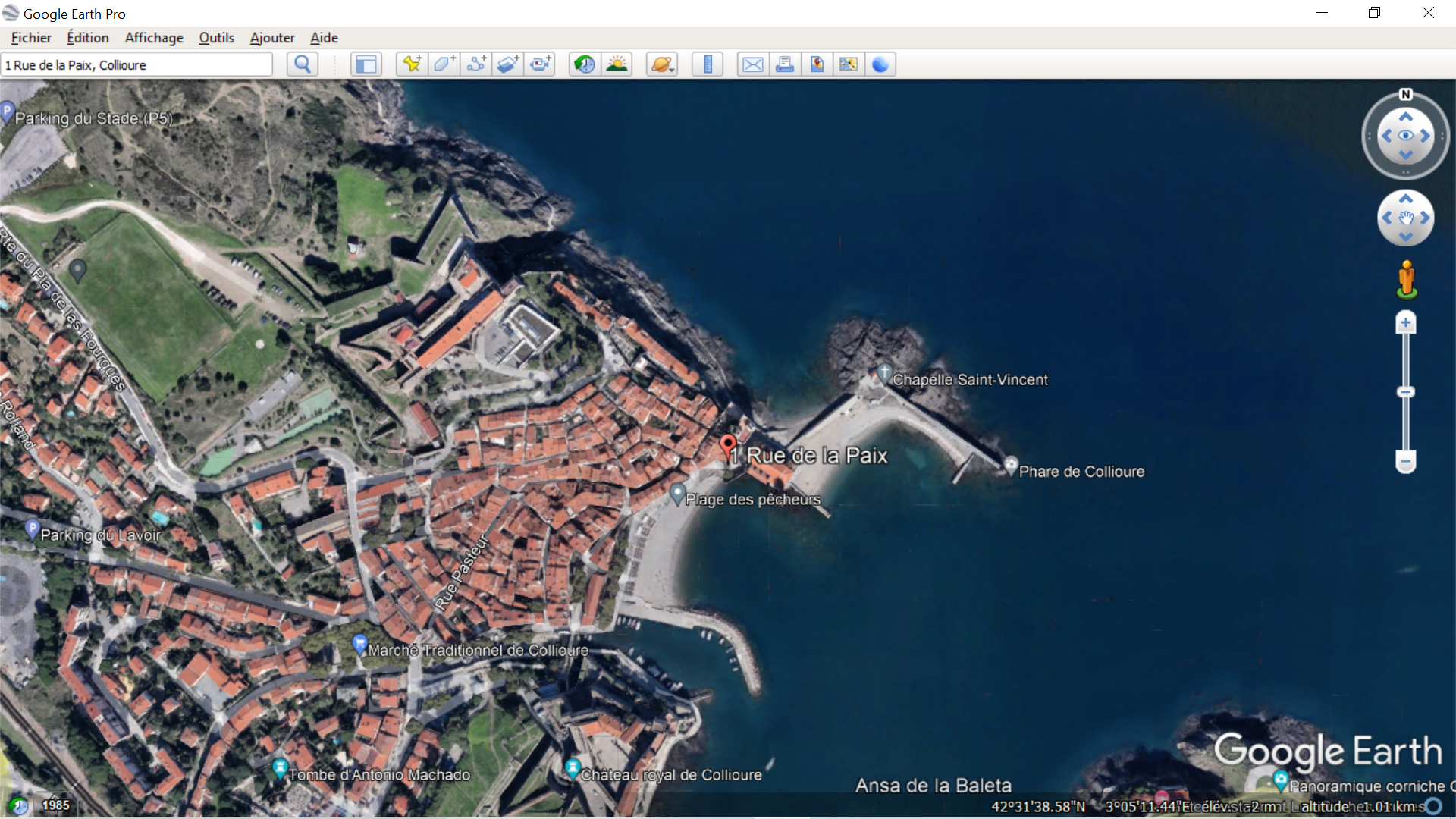Open the Ajouter menu
The width and height of the screenshot is (1456, 819).
click(272, 38)
